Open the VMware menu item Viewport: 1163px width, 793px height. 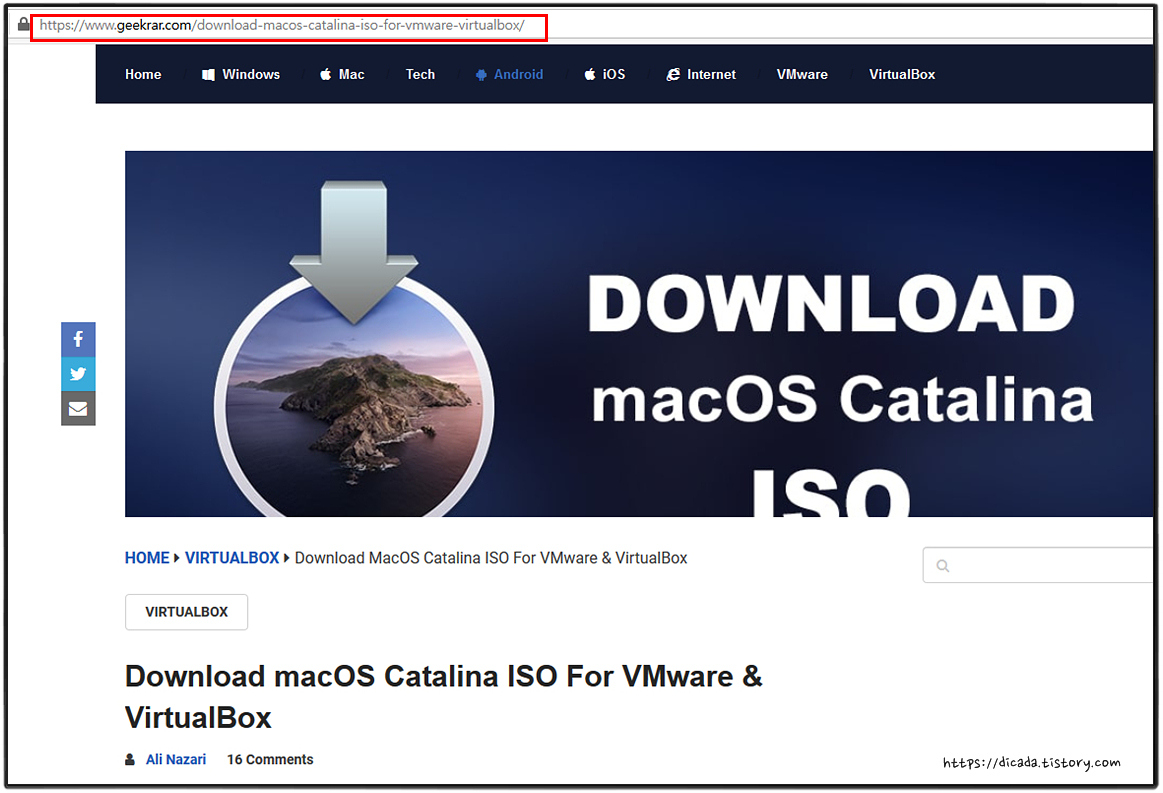click(802, 74)
